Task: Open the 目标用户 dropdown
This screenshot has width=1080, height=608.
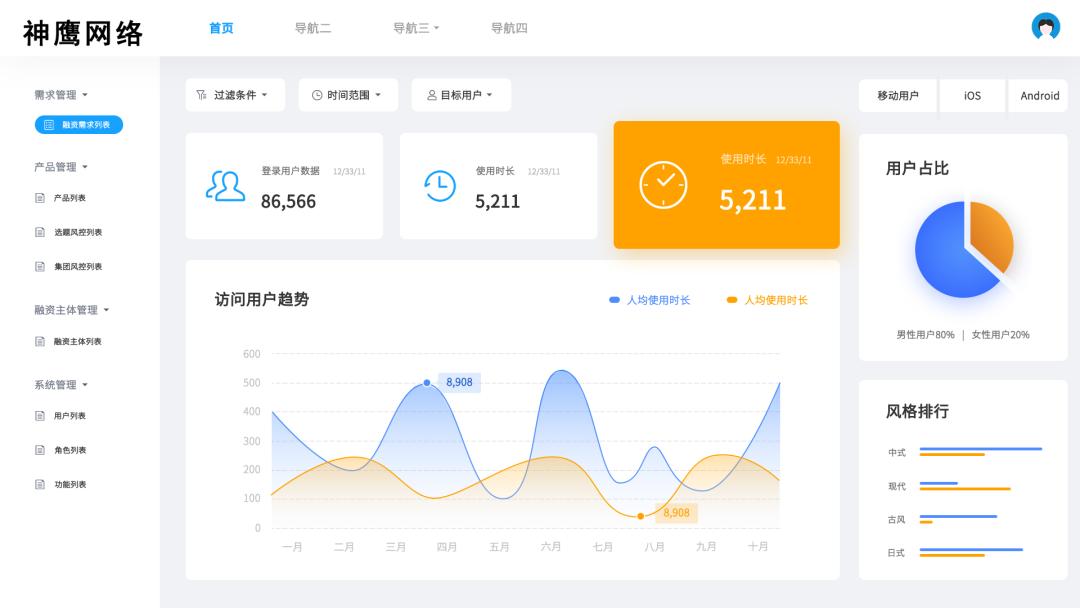Action: 461,94
